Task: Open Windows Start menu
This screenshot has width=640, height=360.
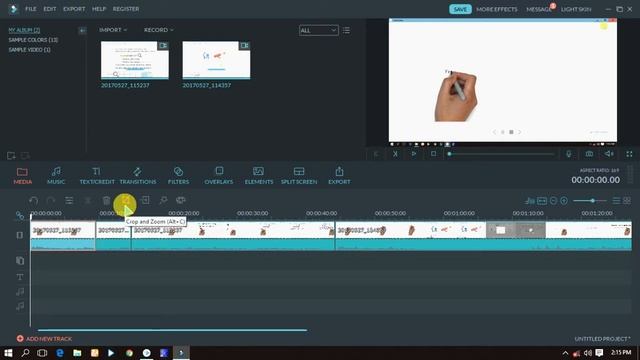Action: (x=8, y=353)
